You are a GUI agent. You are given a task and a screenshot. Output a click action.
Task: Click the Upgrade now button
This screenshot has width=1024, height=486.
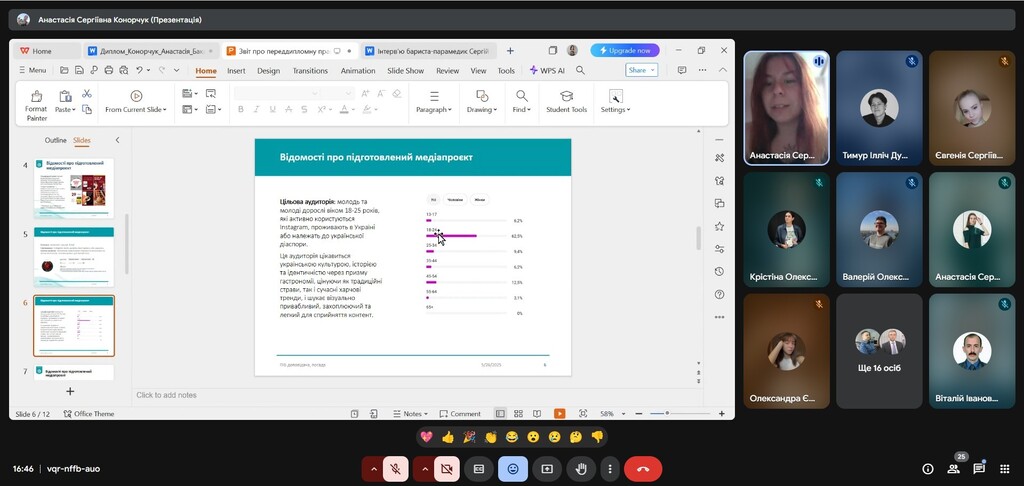click(x=625, y=50)
